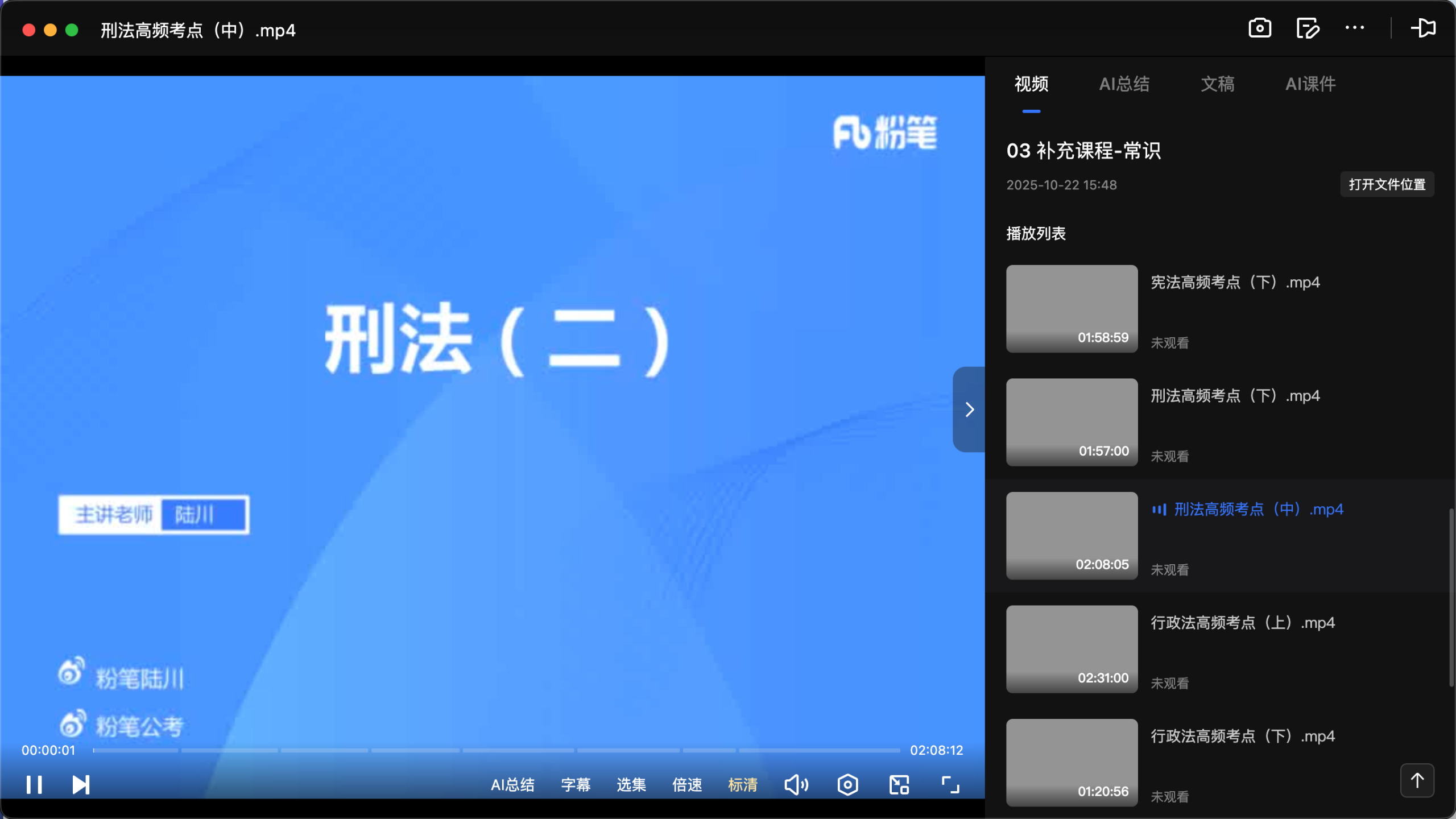Take a screenshot with the camera icon
This screenshot has width=1456, height=819.
click(1259, 28)
